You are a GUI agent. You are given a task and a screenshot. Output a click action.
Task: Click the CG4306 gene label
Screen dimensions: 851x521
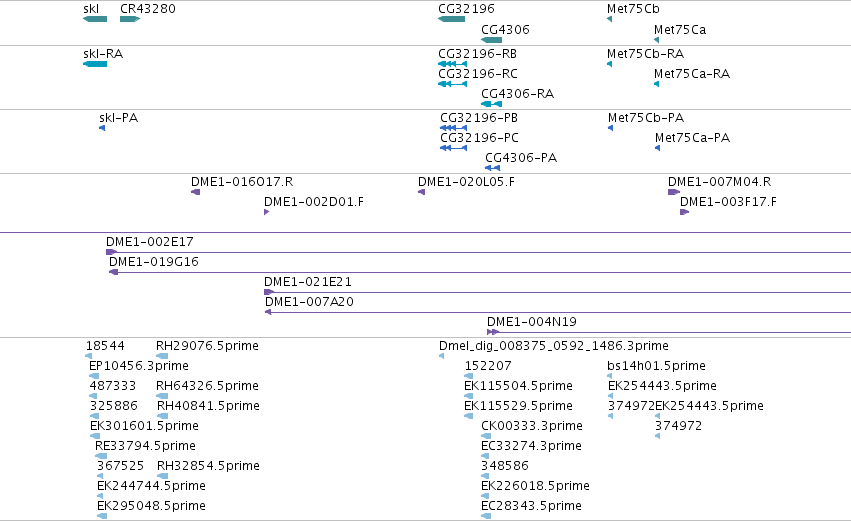[x=505, y=29]
